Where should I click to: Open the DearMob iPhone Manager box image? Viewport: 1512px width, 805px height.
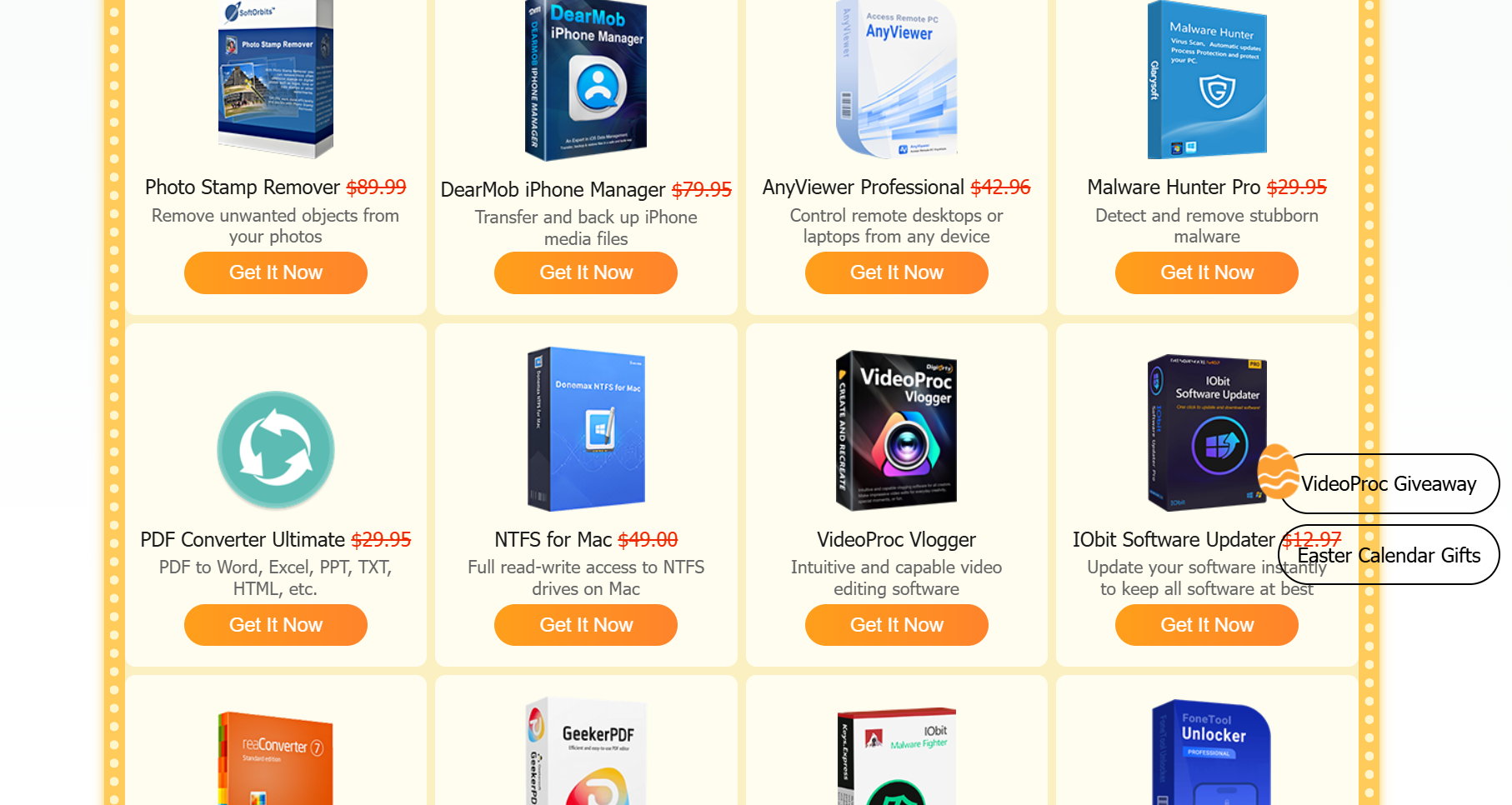tap(586, 80)
